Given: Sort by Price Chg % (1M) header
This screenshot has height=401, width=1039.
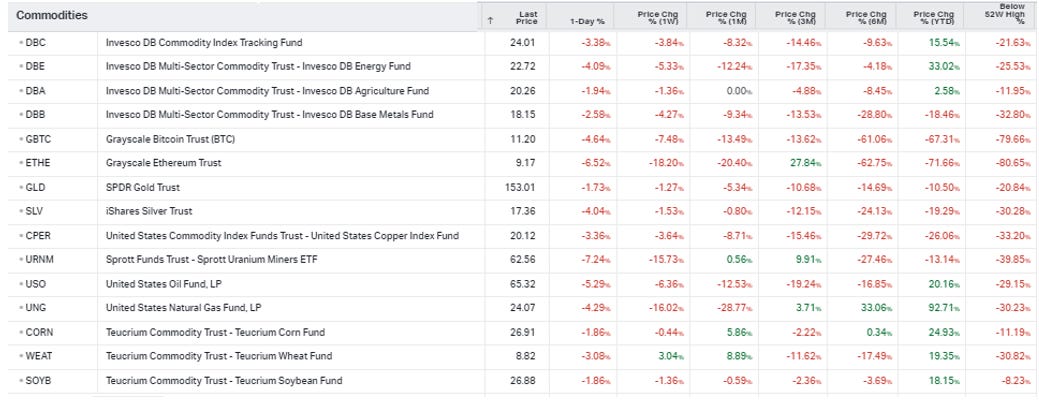Looking at the screenshot, I should pyautogui.click(x=725, y=16).
